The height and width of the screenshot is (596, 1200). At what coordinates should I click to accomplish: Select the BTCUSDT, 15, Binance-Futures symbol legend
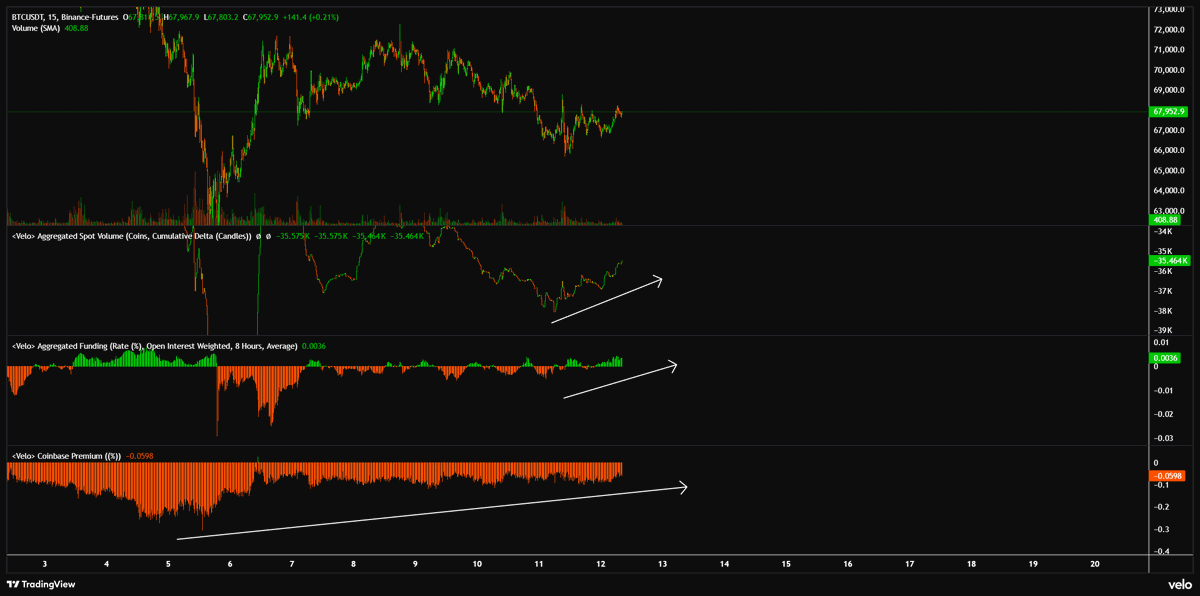(x=64, y=17)
